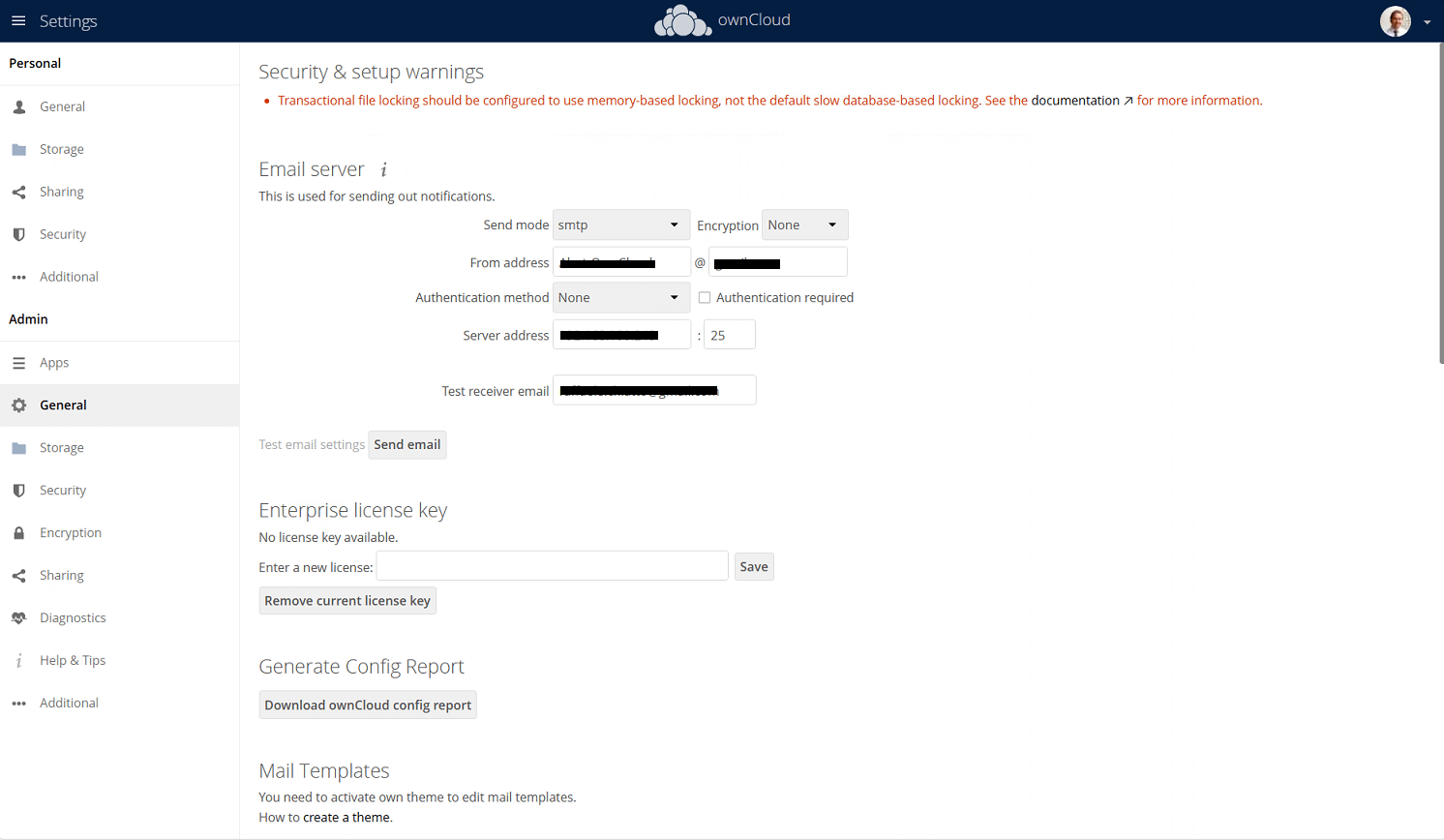The width and height of the screenshot is (1444, 840).
Task: Open the Encryption None dropdown
Action: click(805, 225)
